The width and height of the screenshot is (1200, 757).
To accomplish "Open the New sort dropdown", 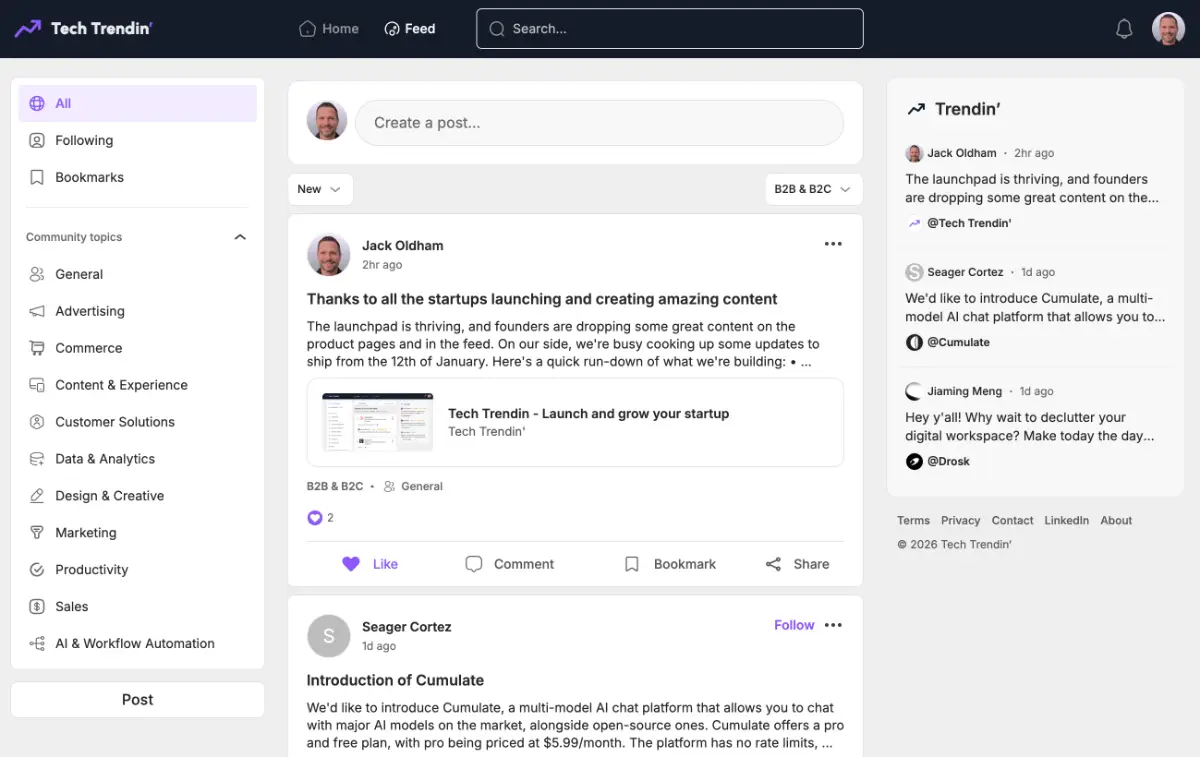I will 320,189.
